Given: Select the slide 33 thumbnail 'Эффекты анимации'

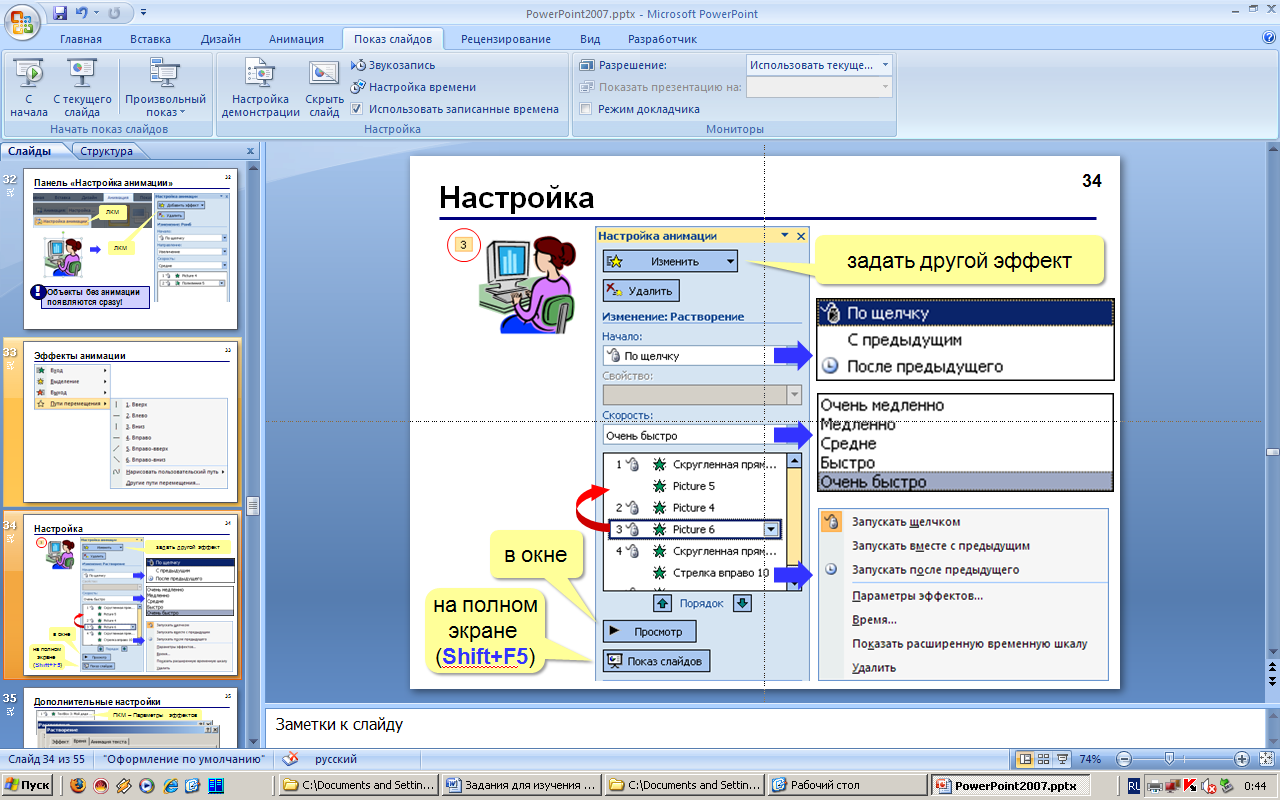Looking at the screenshot, I should point(130,422).
